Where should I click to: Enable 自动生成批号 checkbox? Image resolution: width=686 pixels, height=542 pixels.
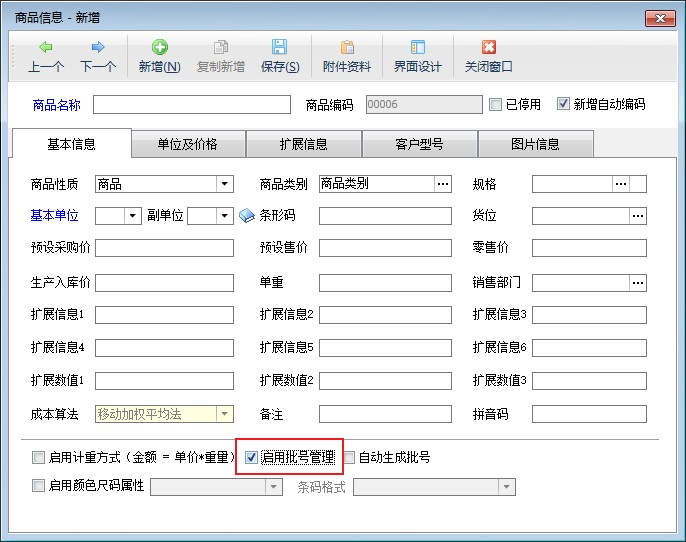pos(350,458)
